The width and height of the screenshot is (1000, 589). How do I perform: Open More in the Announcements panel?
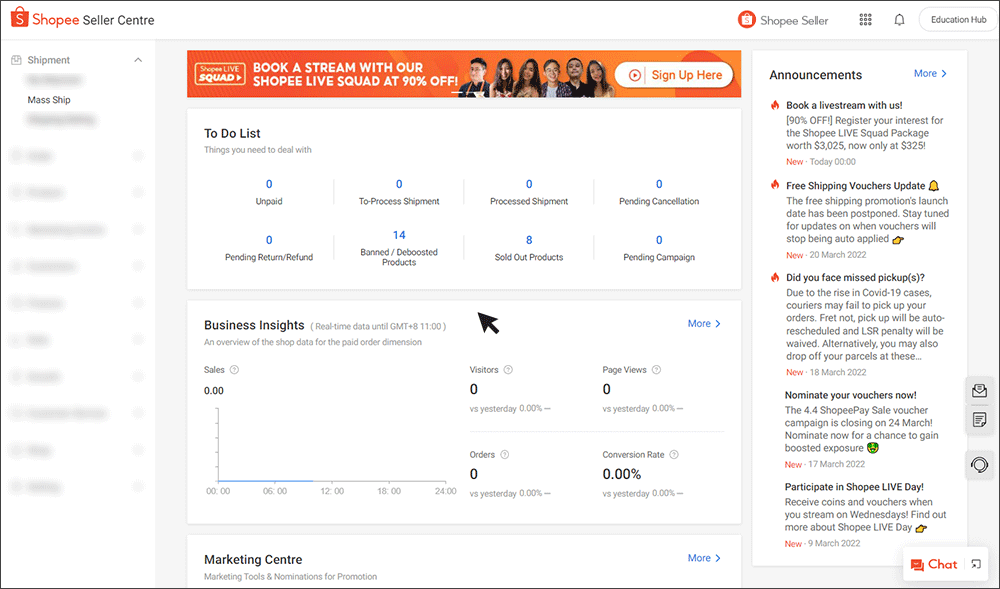(930, 73)
